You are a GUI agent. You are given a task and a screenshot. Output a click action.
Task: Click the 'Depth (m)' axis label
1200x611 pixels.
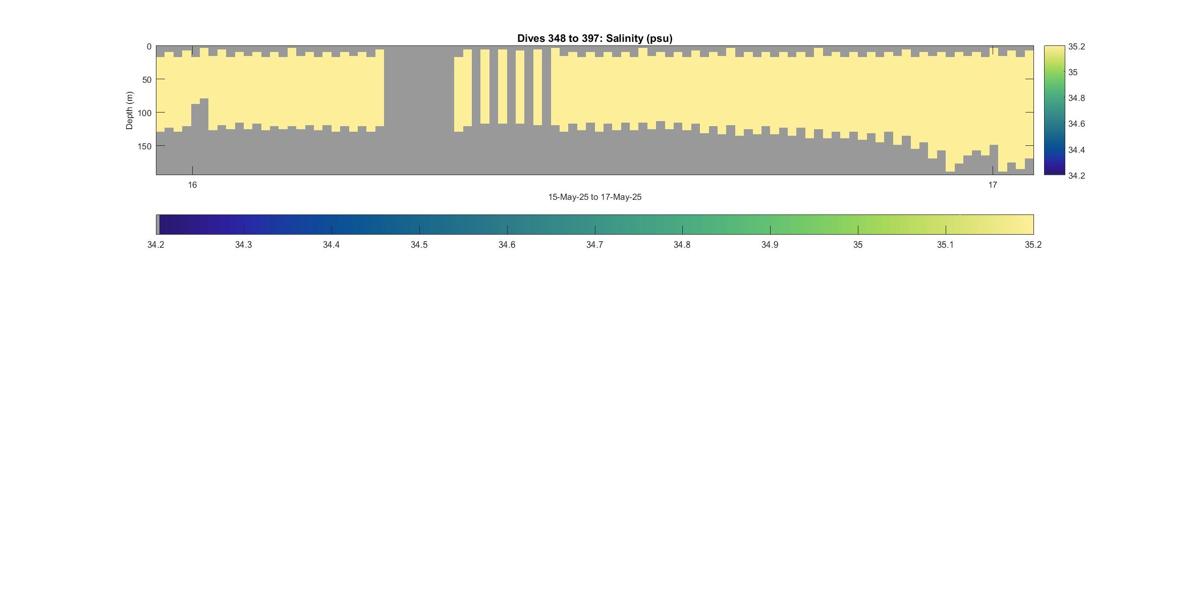point(130,110)
